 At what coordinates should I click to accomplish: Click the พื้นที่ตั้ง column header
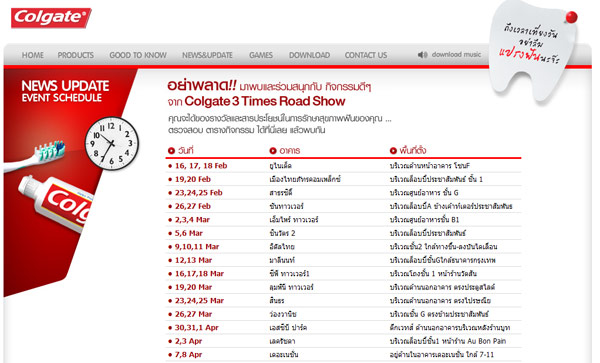click(413, 150)
